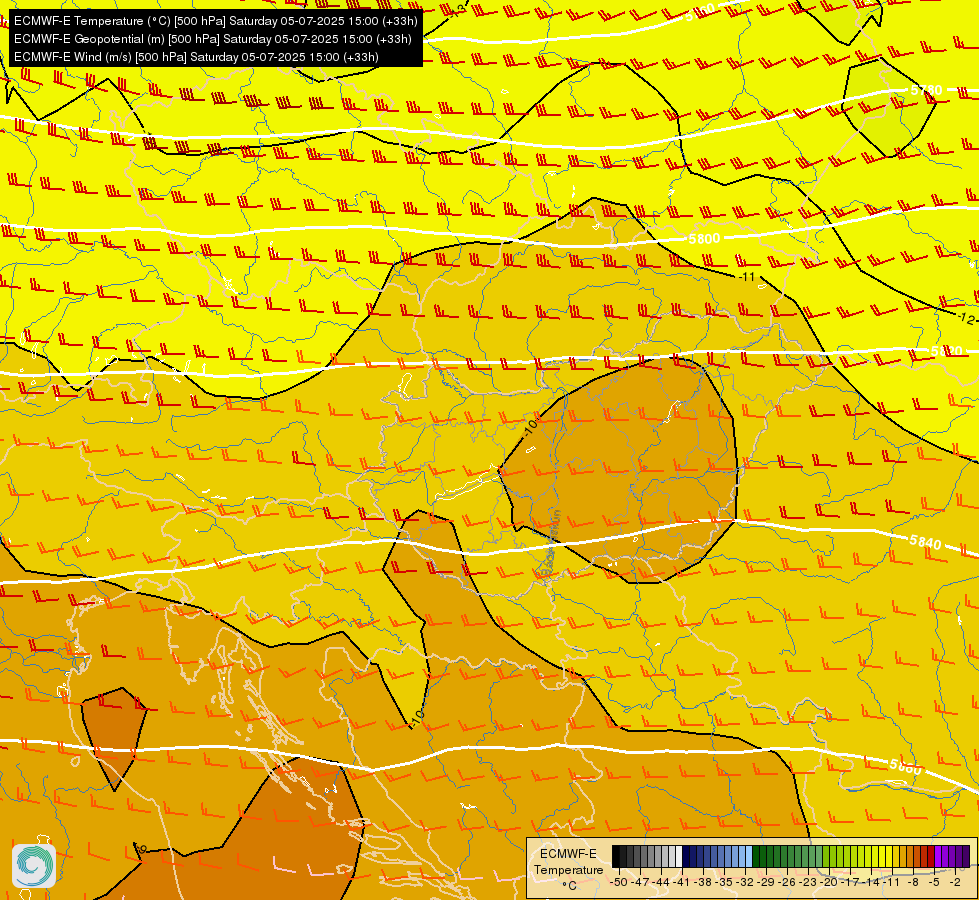Click the -20 value on the legend
The image size is (979, 900).
click(x=829, y=882)
